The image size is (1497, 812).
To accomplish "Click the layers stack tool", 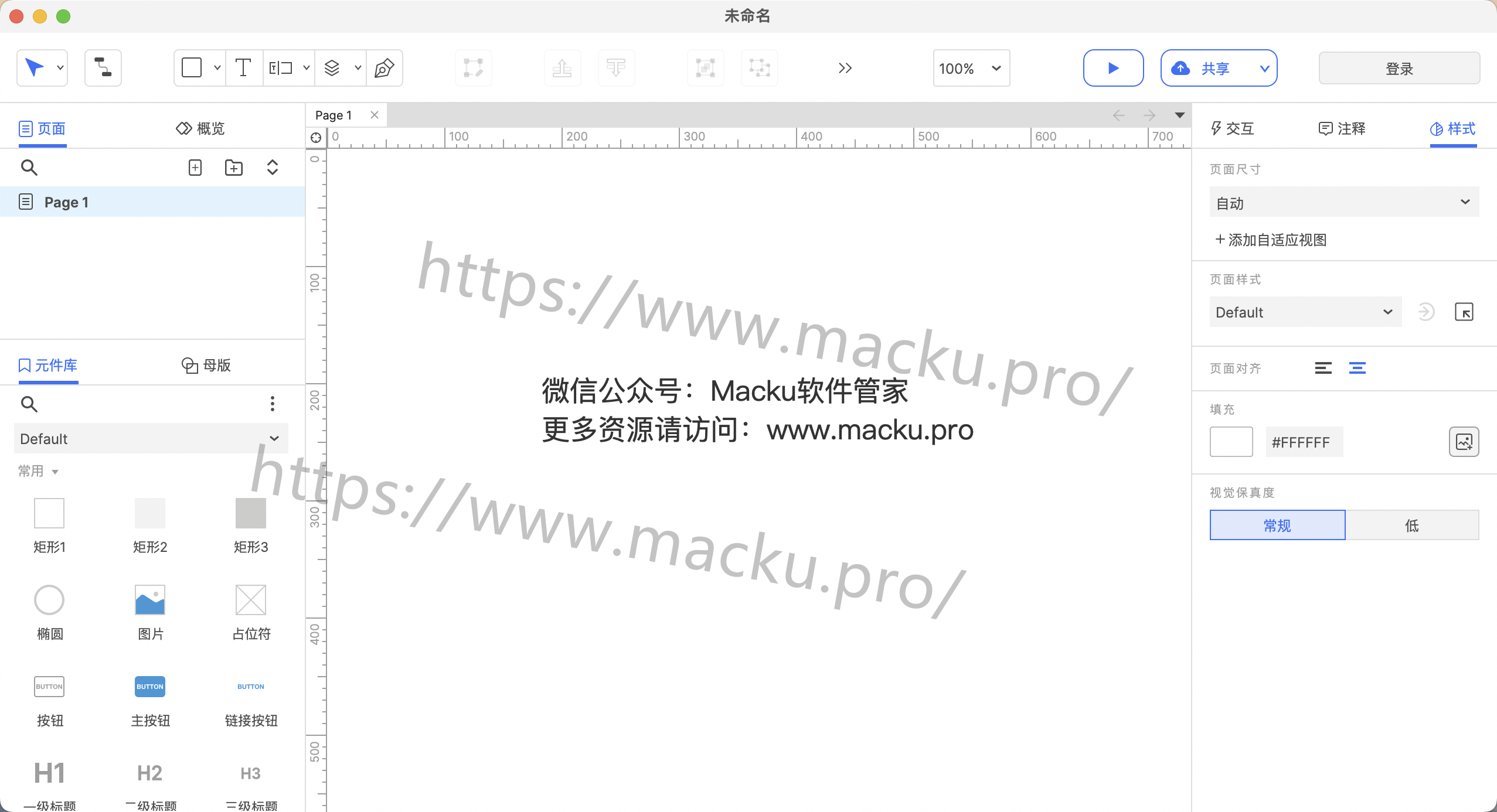I will (332, 68).
